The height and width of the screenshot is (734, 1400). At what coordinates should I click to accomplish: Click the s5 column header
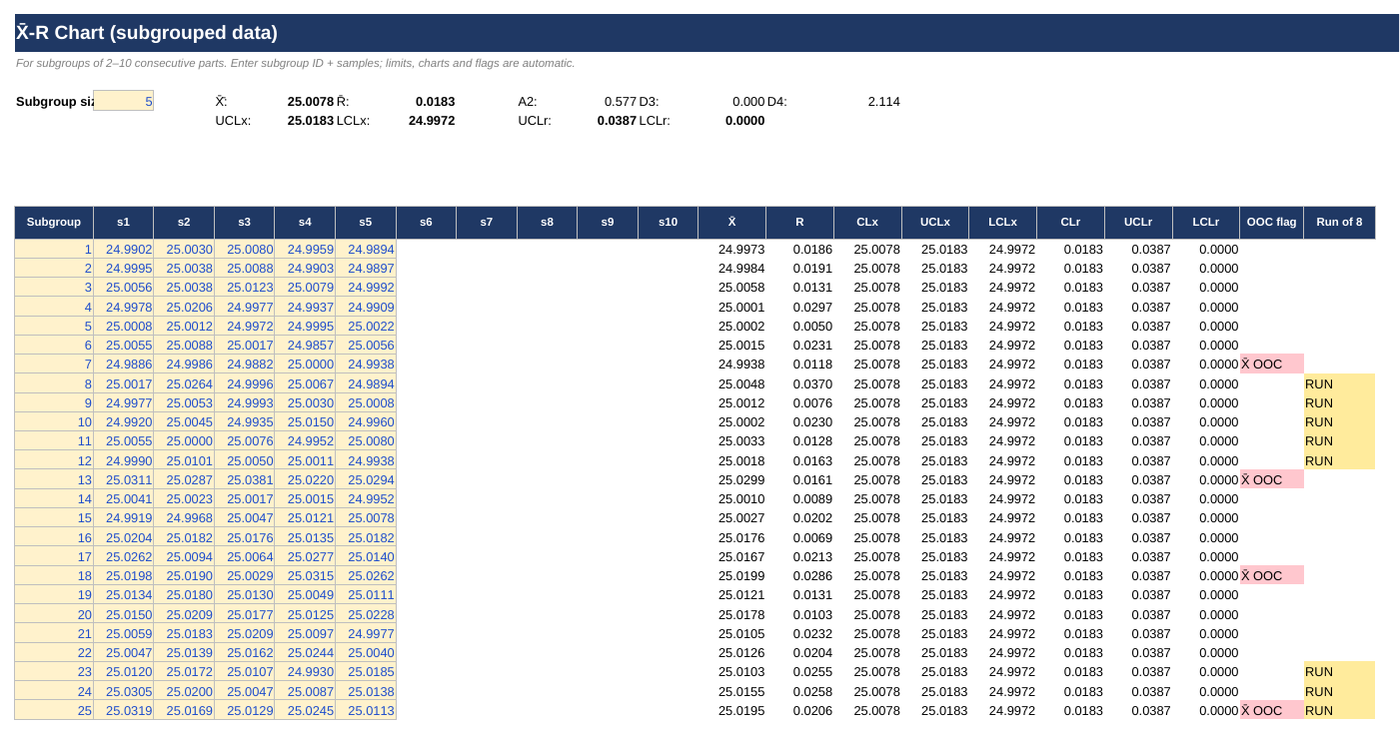click(365, 222)
